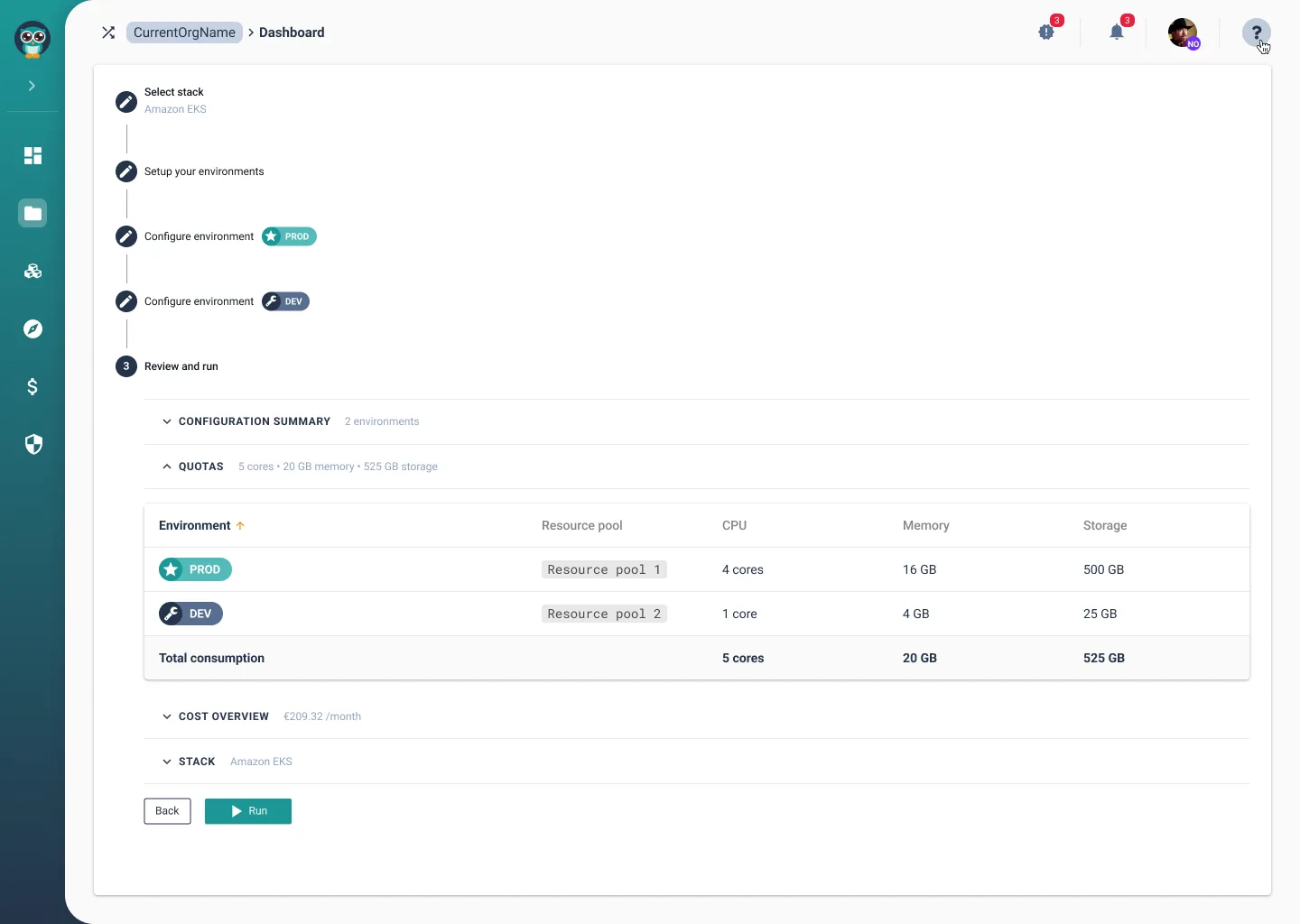This screenshot has height=924, width=1300.
Task: Click the 525 GB total storage cell
Action: tap(1104, 658)
